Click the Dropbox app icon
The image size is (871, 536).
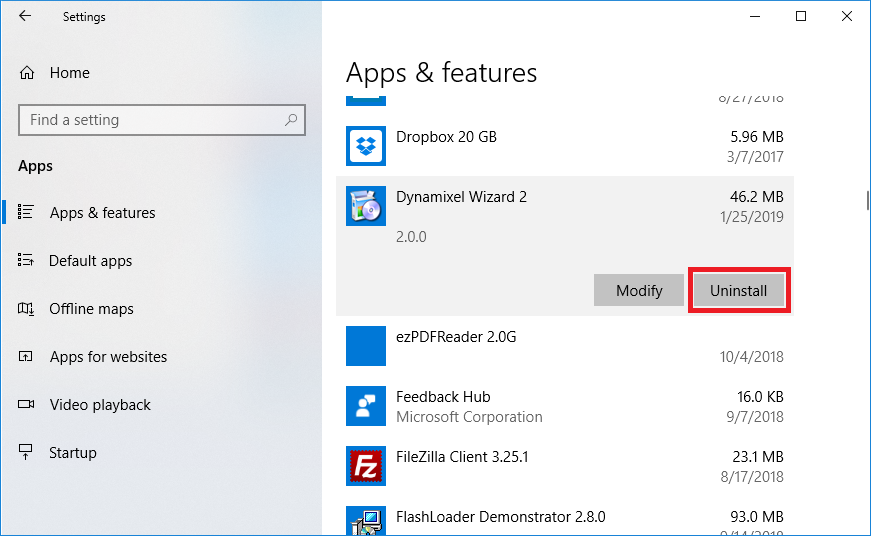[366, 146]
